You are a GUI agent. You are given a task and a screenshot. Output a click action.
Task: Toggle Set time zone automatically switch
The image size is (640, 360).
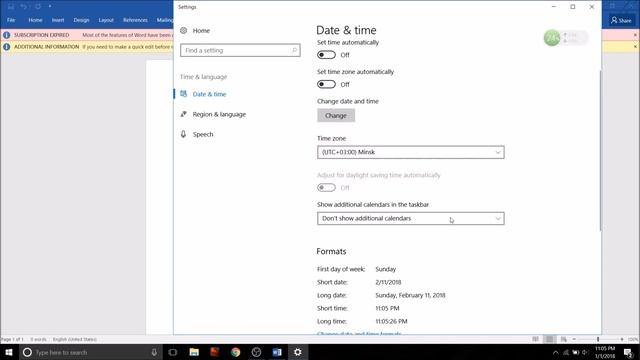click(x=326, y=84)
